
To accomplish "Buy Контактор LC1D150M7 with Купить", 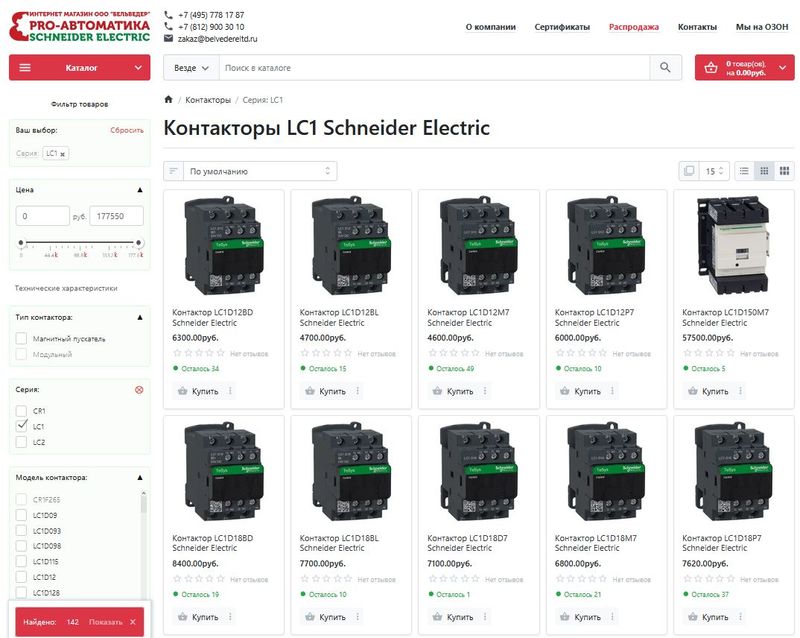I will click(x=709, y=391).
